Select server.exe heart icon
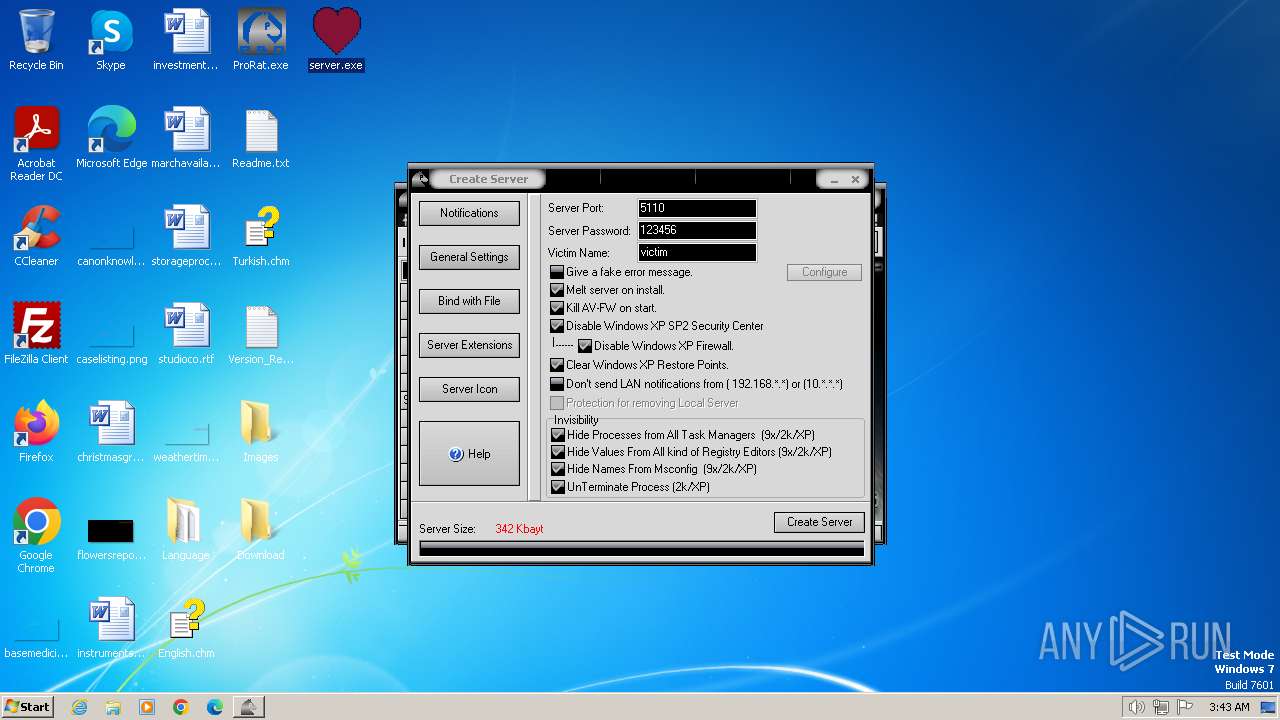 [x=336, y=40]
